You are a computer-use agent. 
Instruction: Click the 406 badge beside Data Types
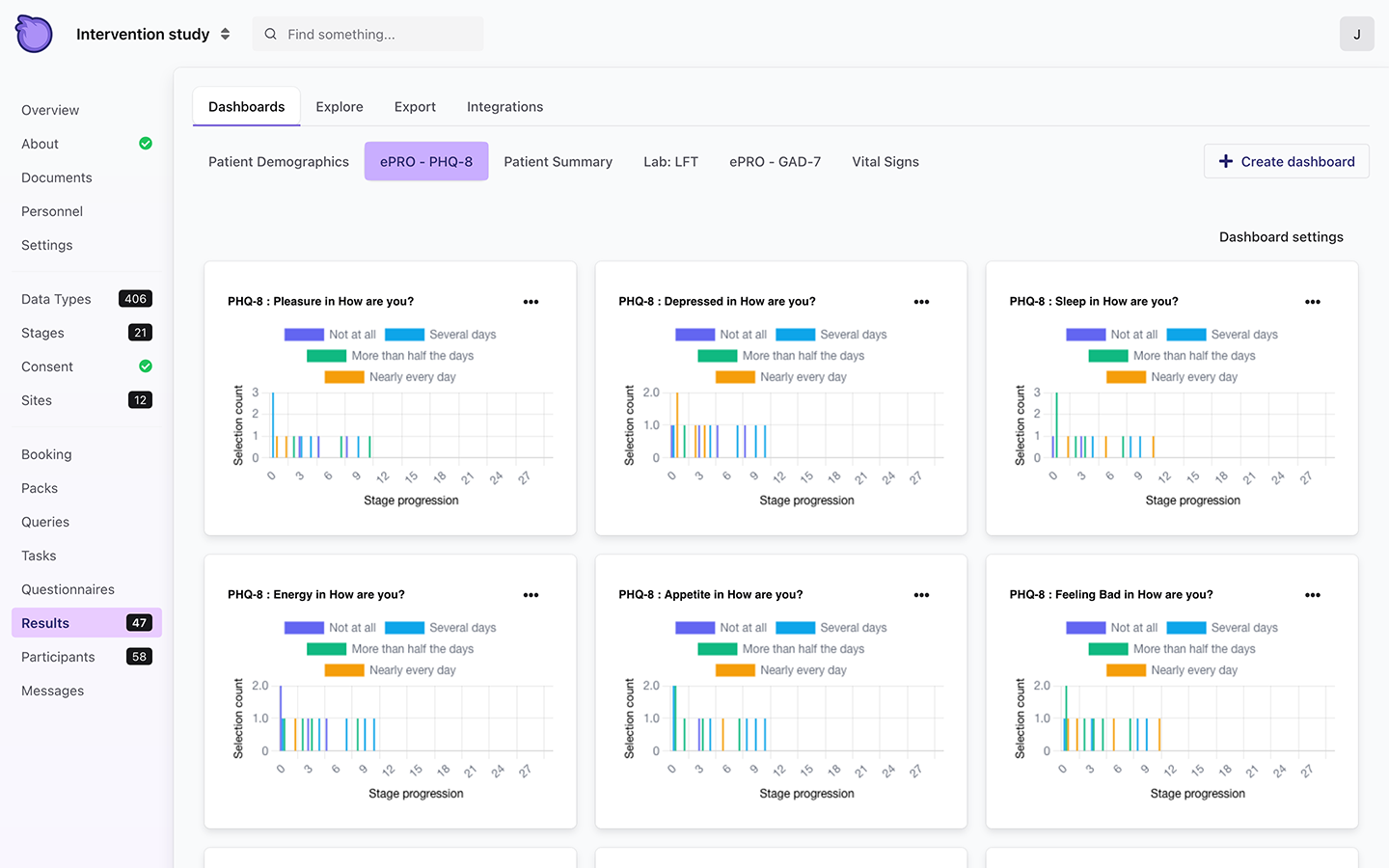[x=135, y=299]
